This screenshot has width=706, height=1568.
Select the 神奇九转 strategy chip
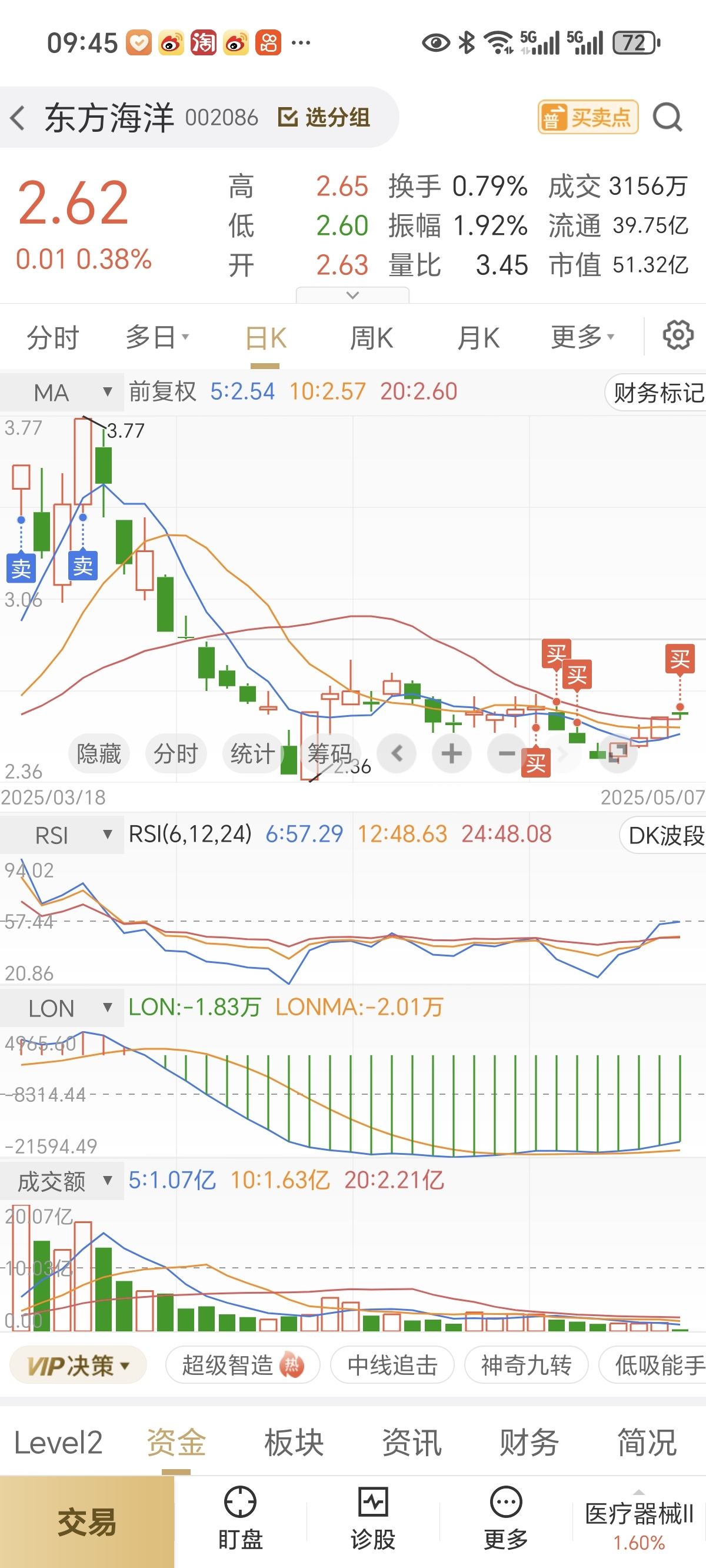527,1366
